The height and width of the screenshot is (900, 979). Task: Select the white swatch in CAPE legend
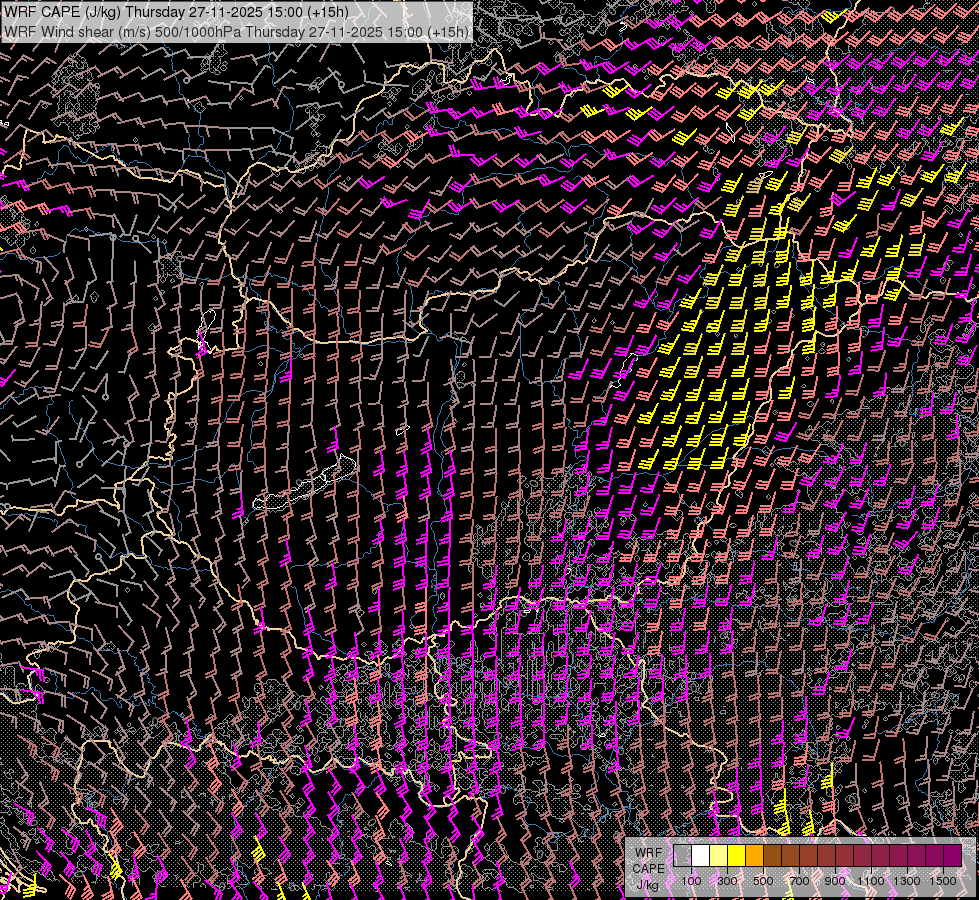pyautogui.click(x=700, y=856)
